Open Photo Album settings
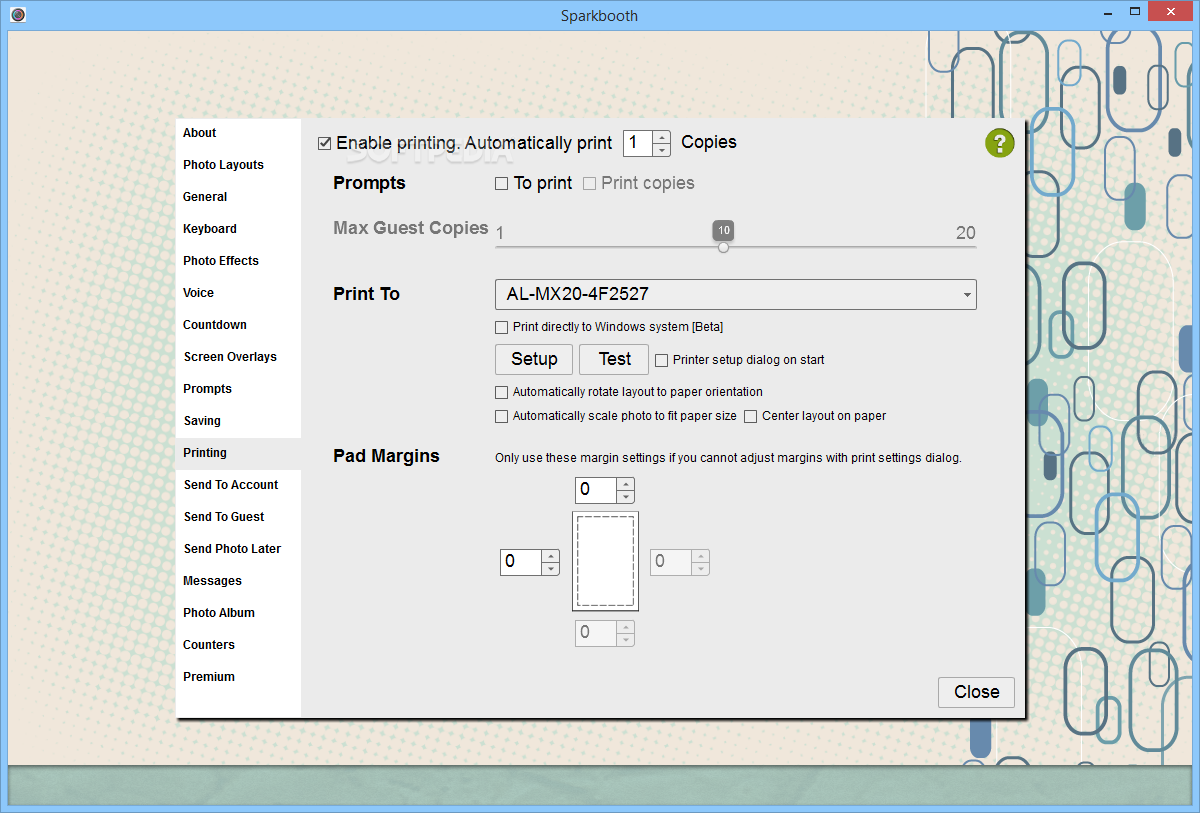 click(x=238, y=613)
